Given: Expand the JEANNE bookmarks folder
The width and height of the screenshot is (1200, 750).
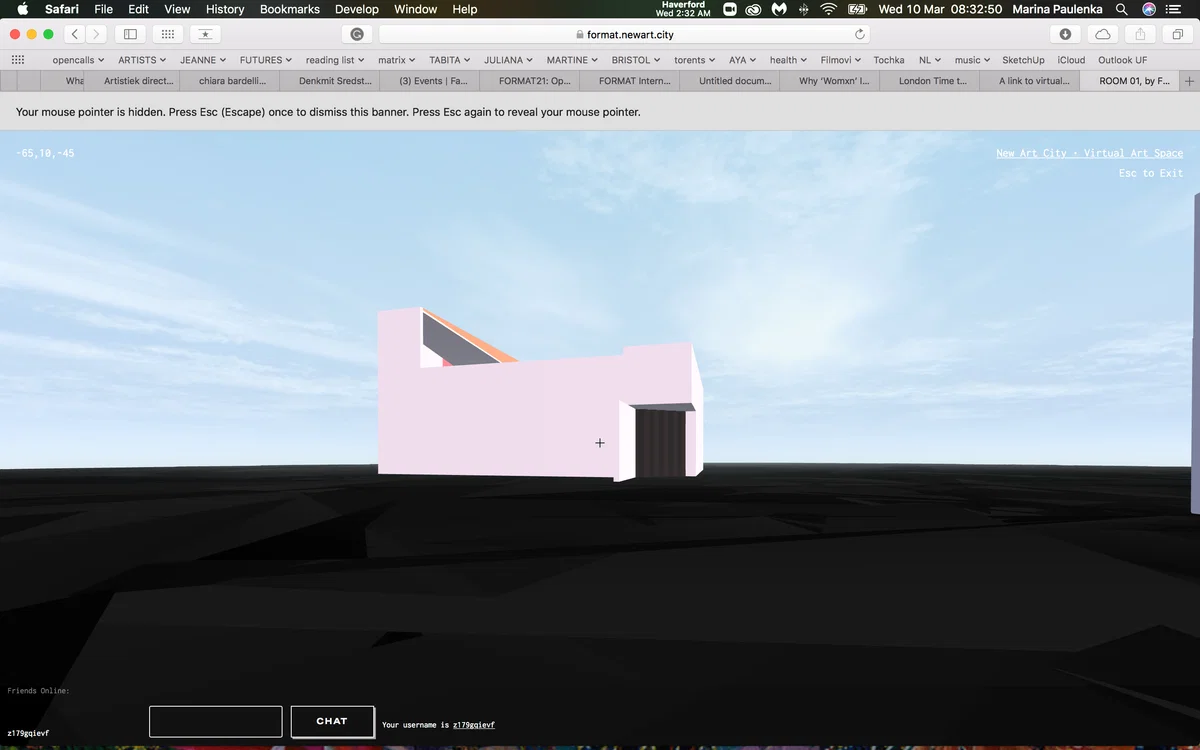Looking at the screenshot, I should point(203,60).
